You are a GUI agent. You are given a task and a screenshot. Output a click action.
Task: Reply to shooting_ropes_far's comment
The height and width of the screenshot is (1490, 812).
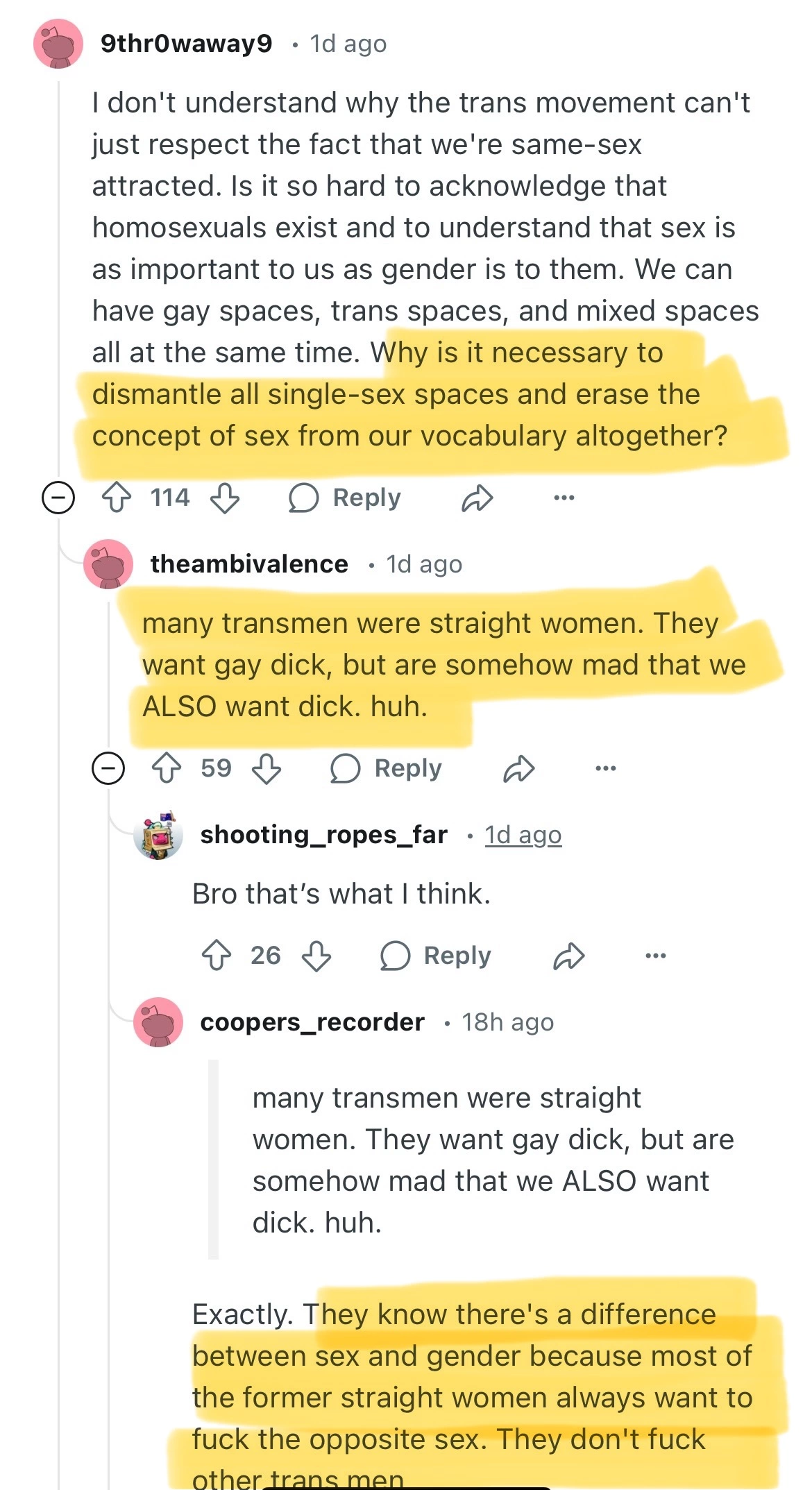(436, 955)
